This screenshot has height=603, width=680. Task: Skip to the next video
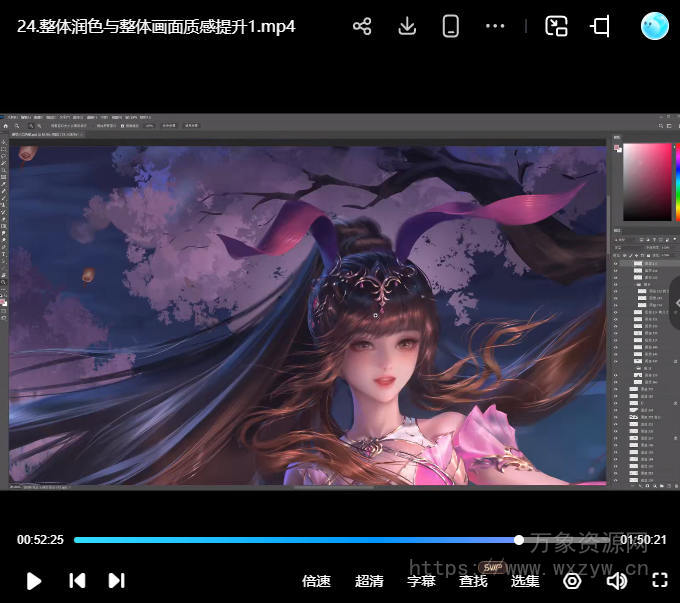116,580
